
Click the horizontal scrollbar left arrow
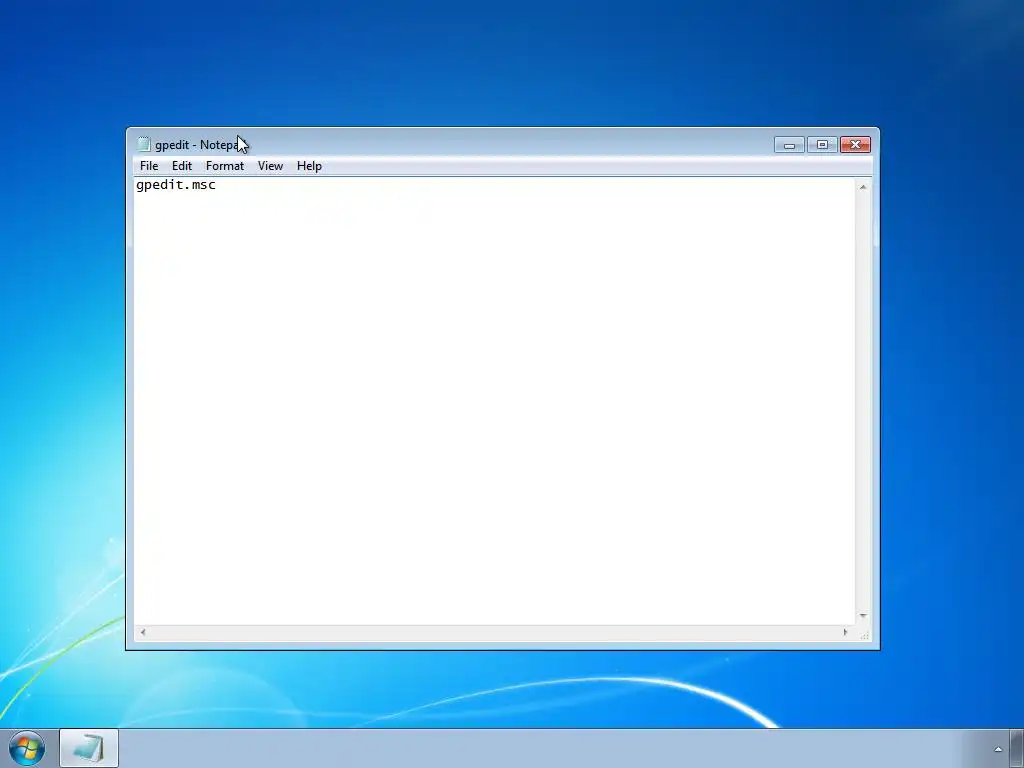point(143,632)
